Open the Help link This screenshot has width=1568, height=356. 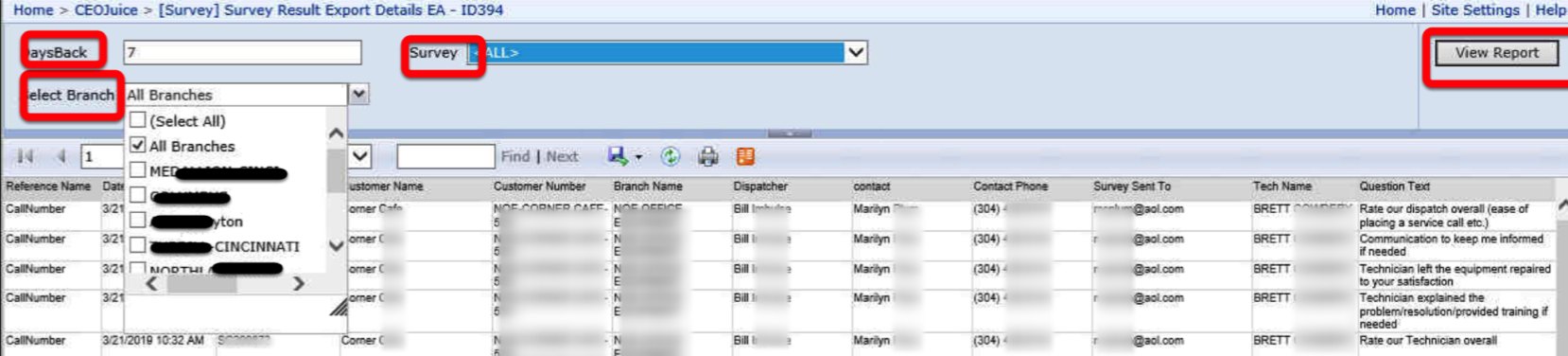pos(1551,9)
